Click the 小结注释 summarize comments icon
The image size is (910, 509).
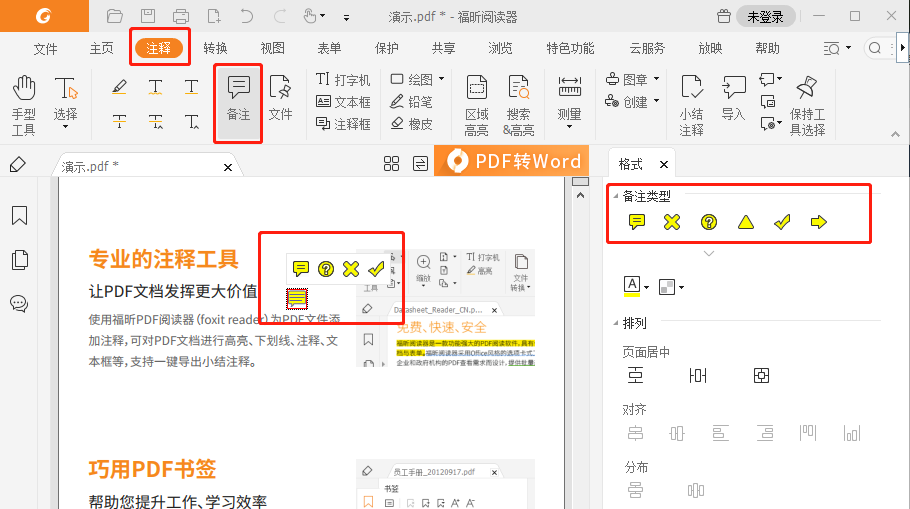(691, 103)
